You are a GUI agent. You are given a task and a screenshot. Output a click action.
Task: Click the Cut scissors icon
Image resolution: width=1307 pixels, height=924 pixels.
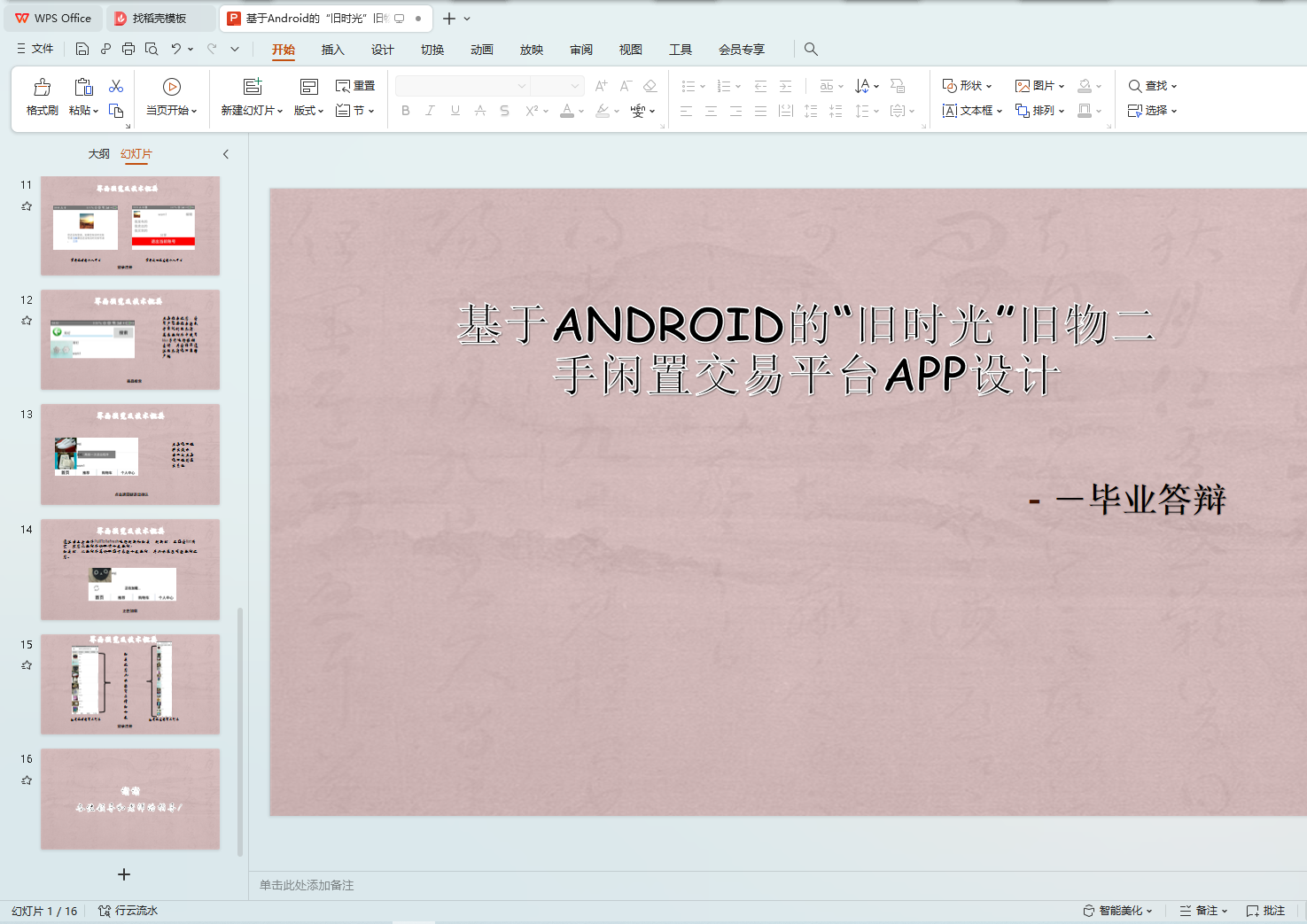pyautogui.click(x=116, y=86)
